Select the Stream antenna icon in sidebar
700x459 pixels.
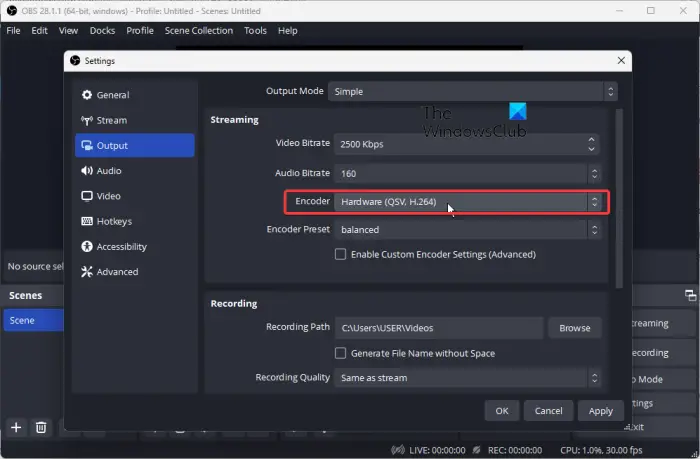coord(87,120)
